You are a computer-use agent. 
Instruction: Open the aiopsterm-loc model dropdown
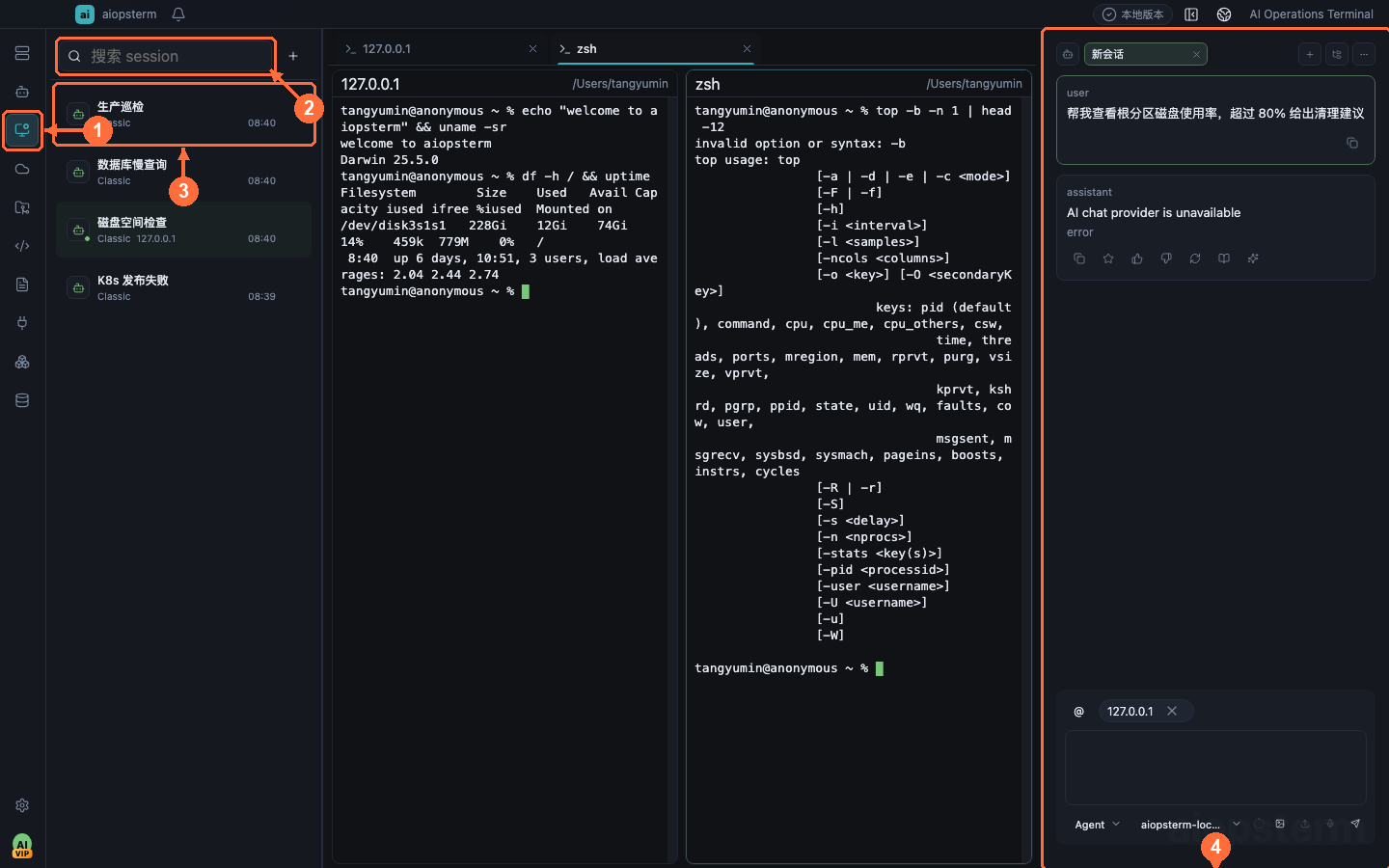pyautogui.click(x=1190, y=825)
